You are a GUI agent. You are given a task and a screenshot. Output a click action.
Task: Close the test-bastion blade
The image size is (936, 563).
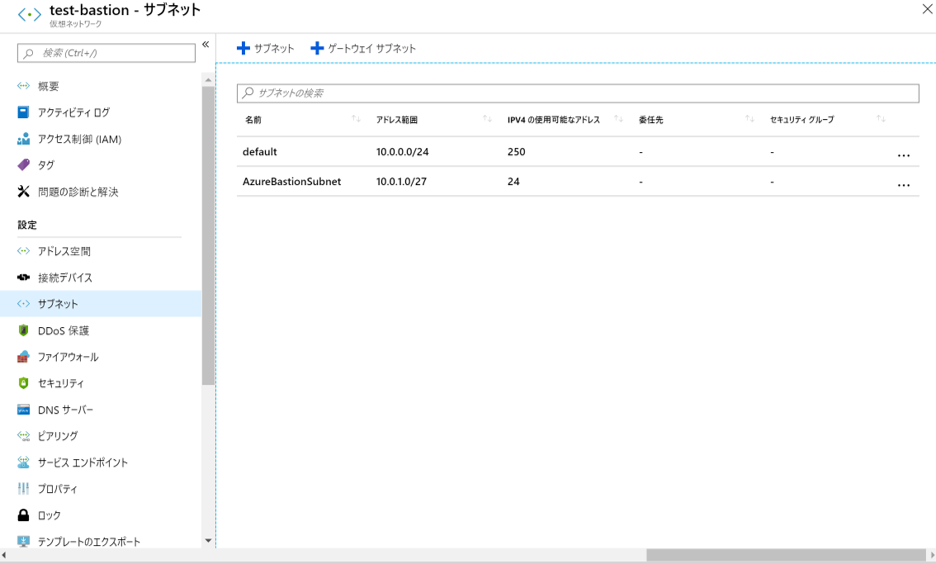[928, 9]
